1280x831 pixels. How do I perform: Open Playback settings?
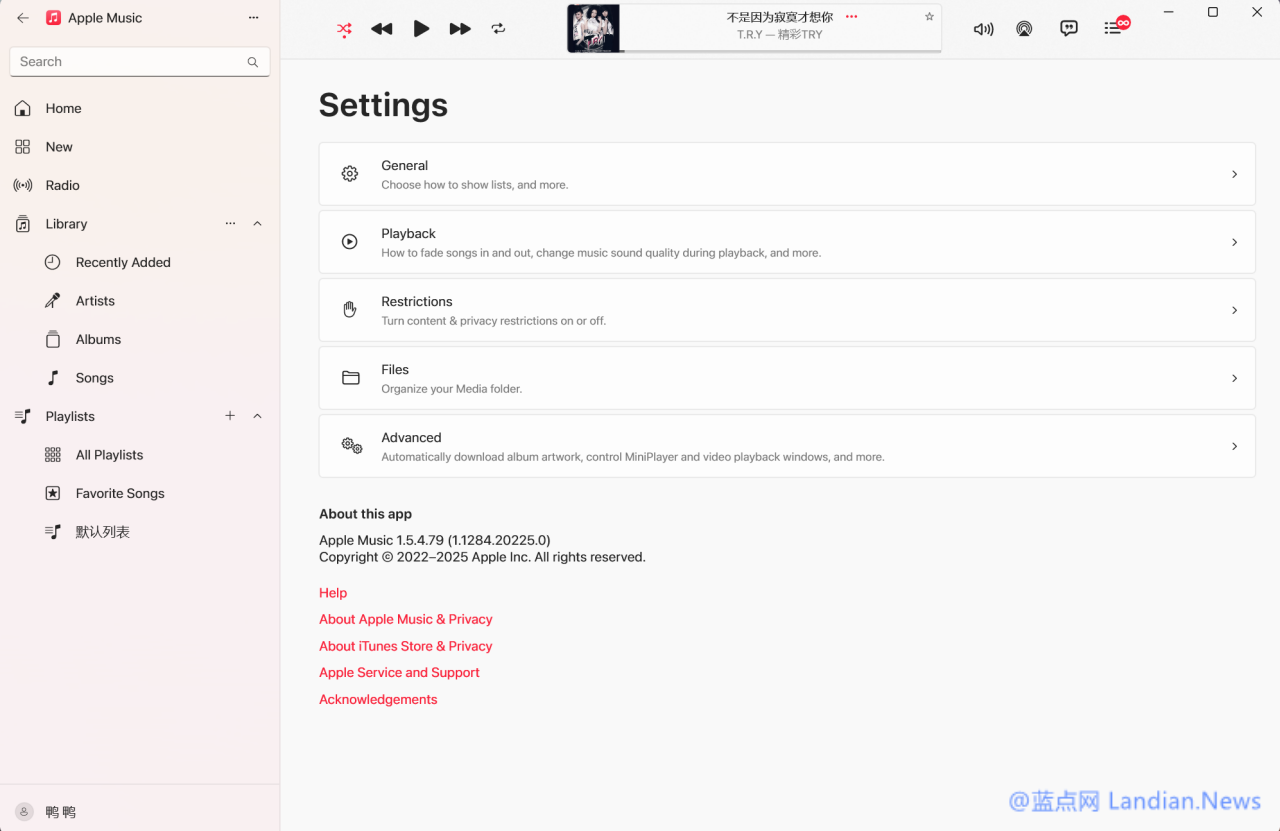coord(787,242)
